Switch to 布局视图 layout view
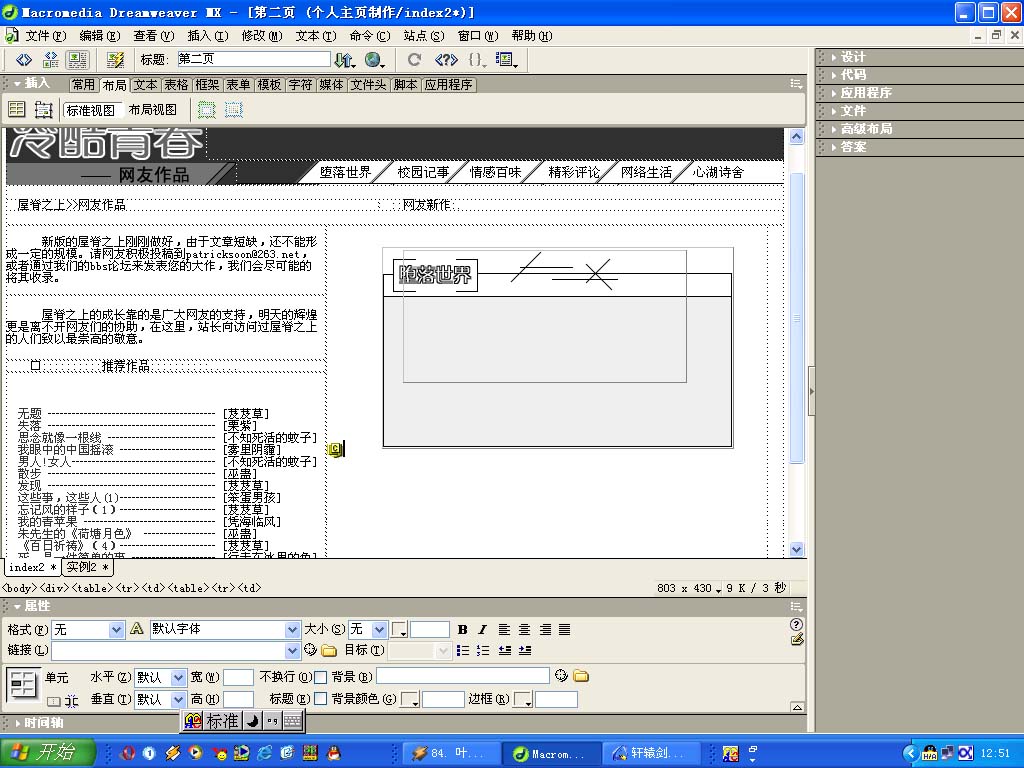This screenshot has width=1024, height=768. (152, 110)
